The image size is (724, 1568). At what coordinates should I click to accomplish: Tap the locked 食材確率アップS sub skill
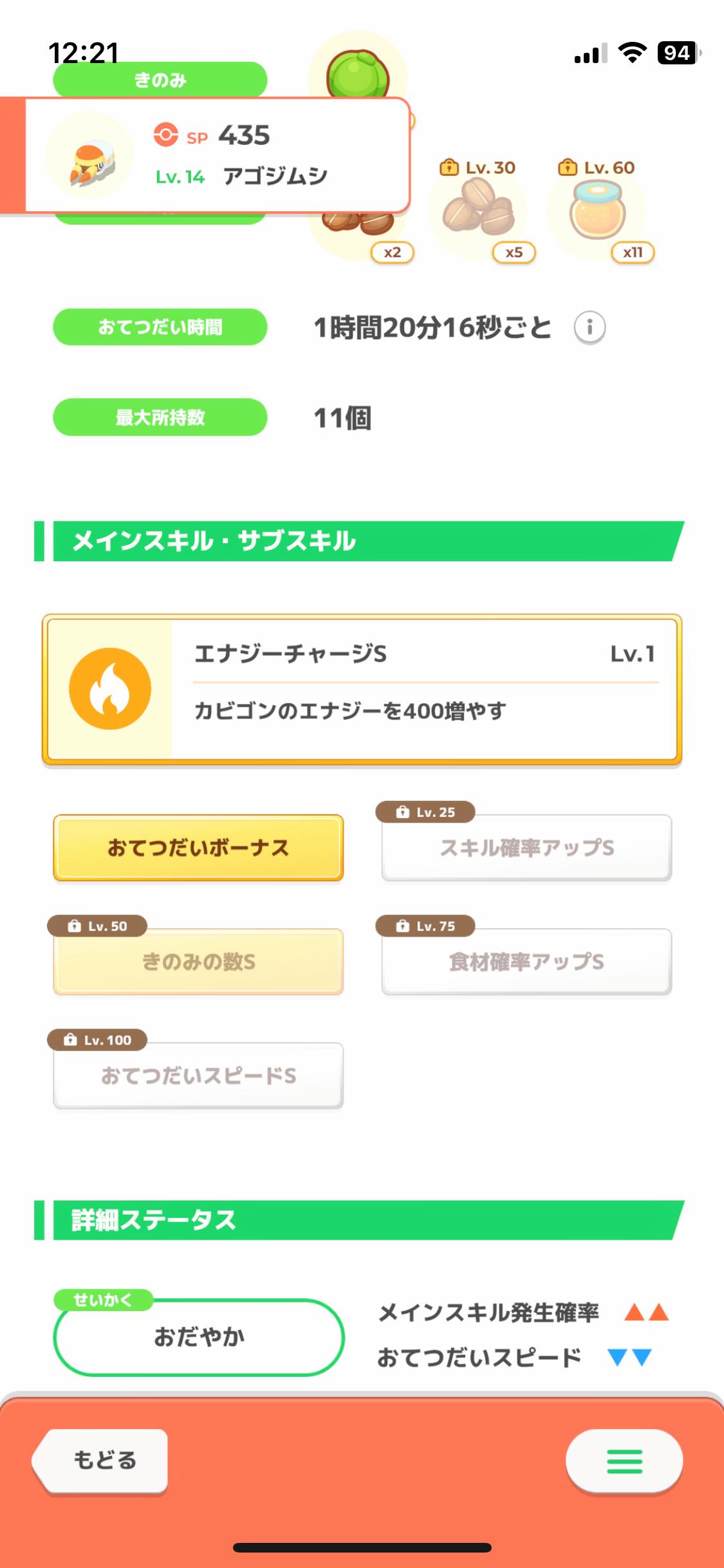tap(526, 962)
